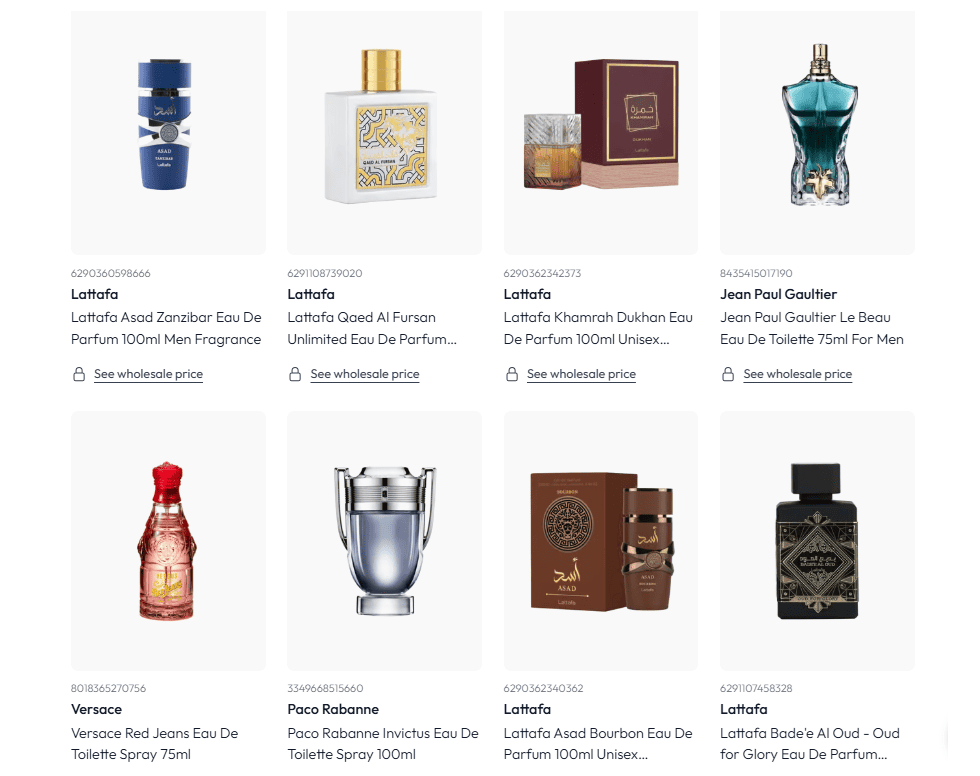Viewport: 980px width, 776px height.
Task: Open Versace Red Jeans Eau De Toilette title
Action: (x=154, y=744)
